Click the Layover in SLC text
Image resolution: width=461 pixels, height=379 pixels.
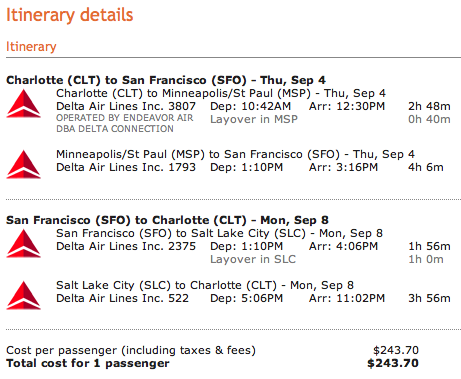click(x=253, y=259)
